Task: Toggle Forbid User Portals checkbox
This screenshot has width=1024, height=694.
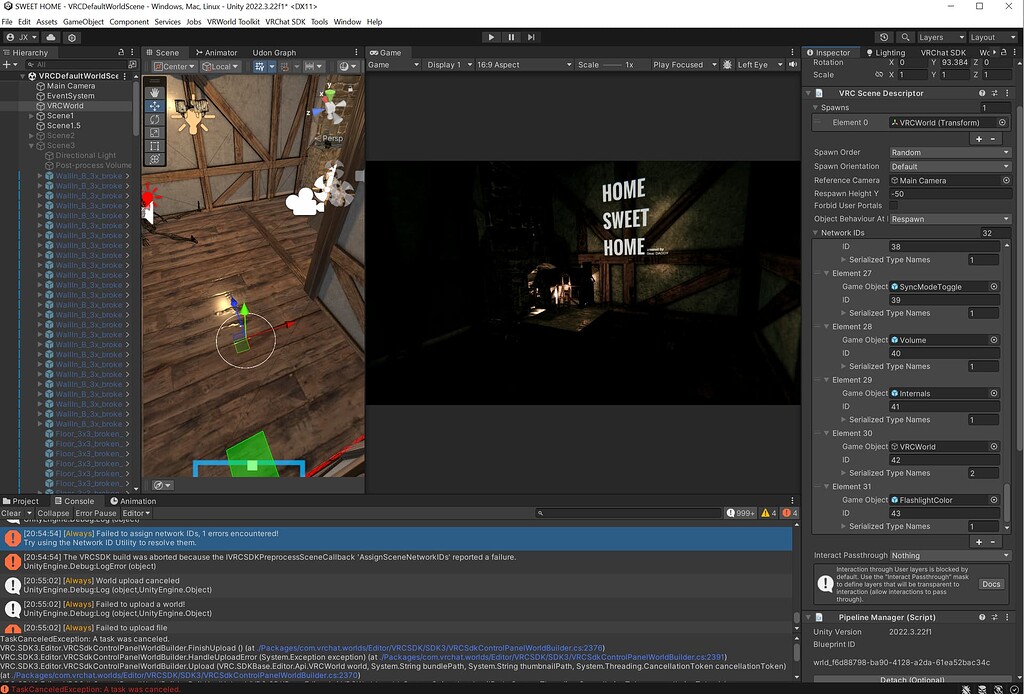Action: [893, 206]
